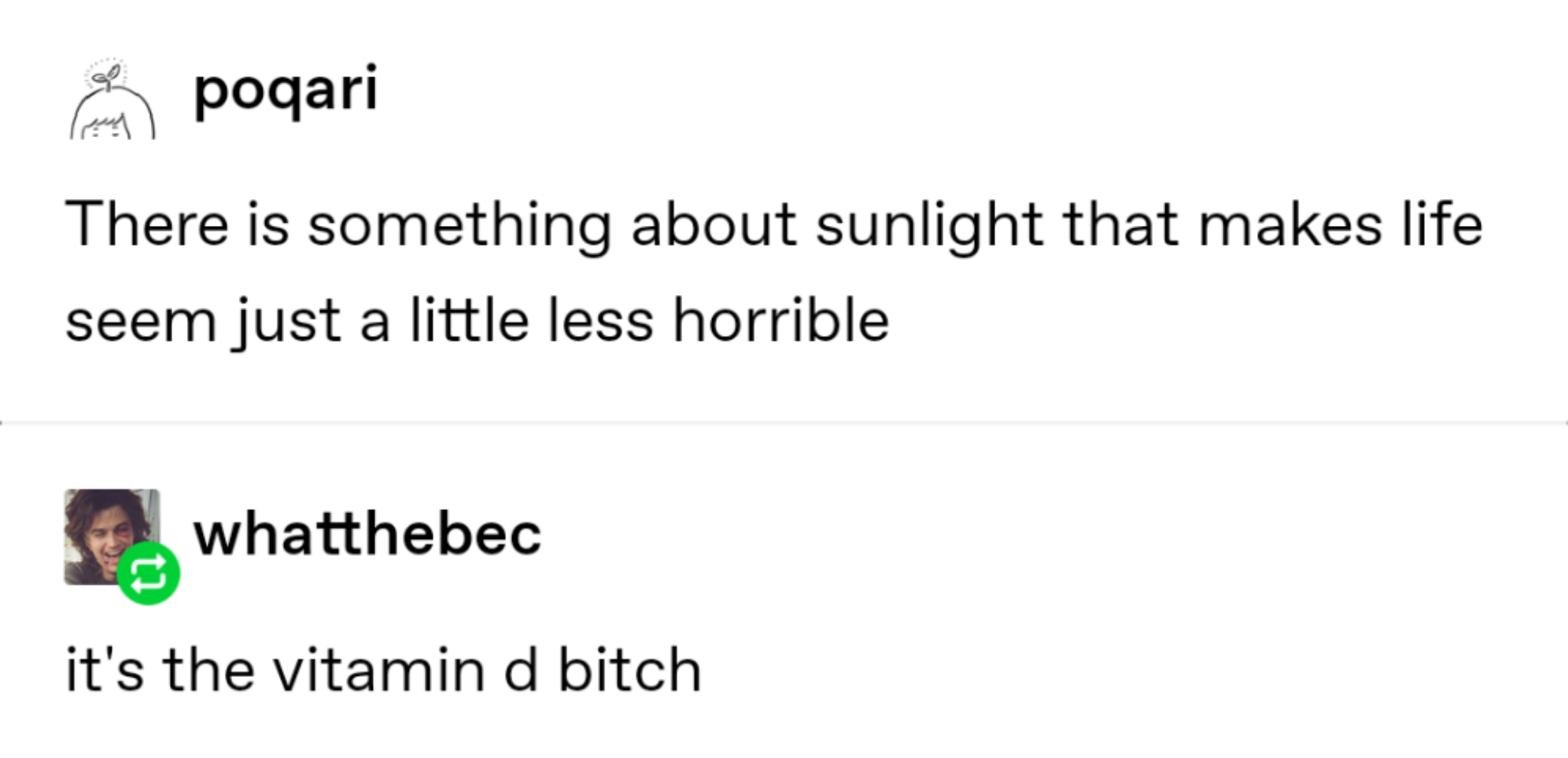Click the leaf sprout atop poqari's avatar
This screenshot has width=1568, height=758.
pos(108,75)
